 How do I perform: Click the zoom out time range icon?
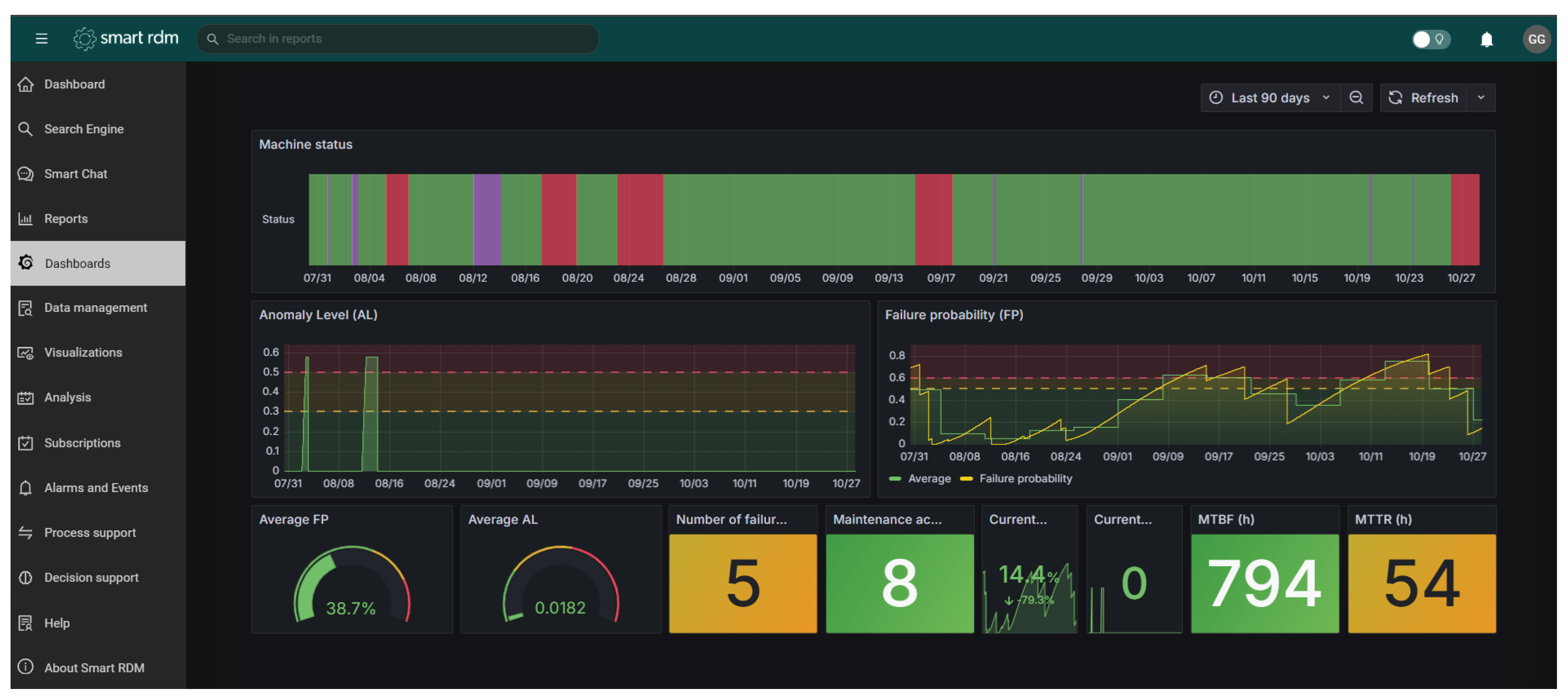[1356, 98]
